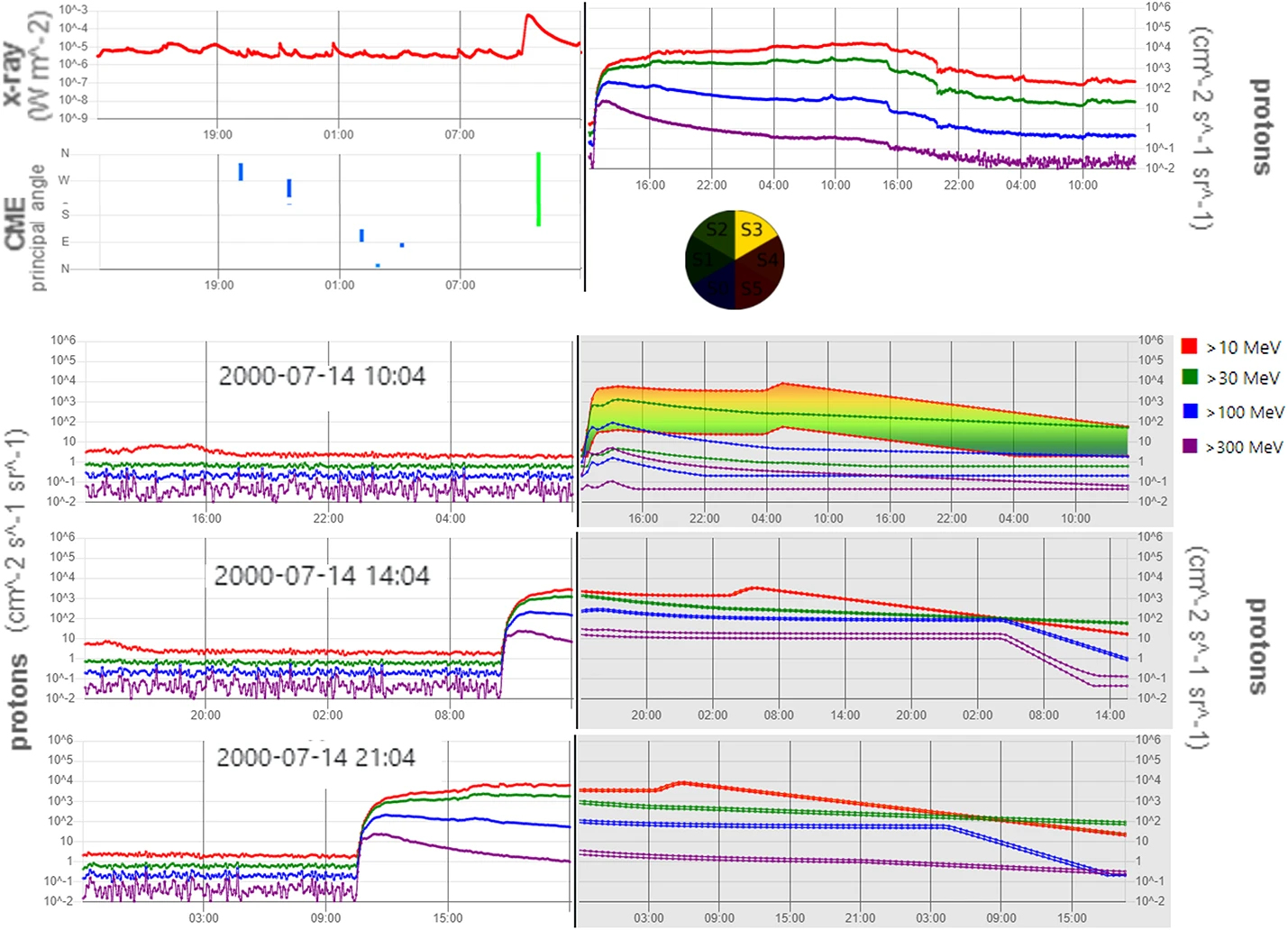
Task: Click the x-ray flare peak on the red curve
Action: (x=529, y=15)
